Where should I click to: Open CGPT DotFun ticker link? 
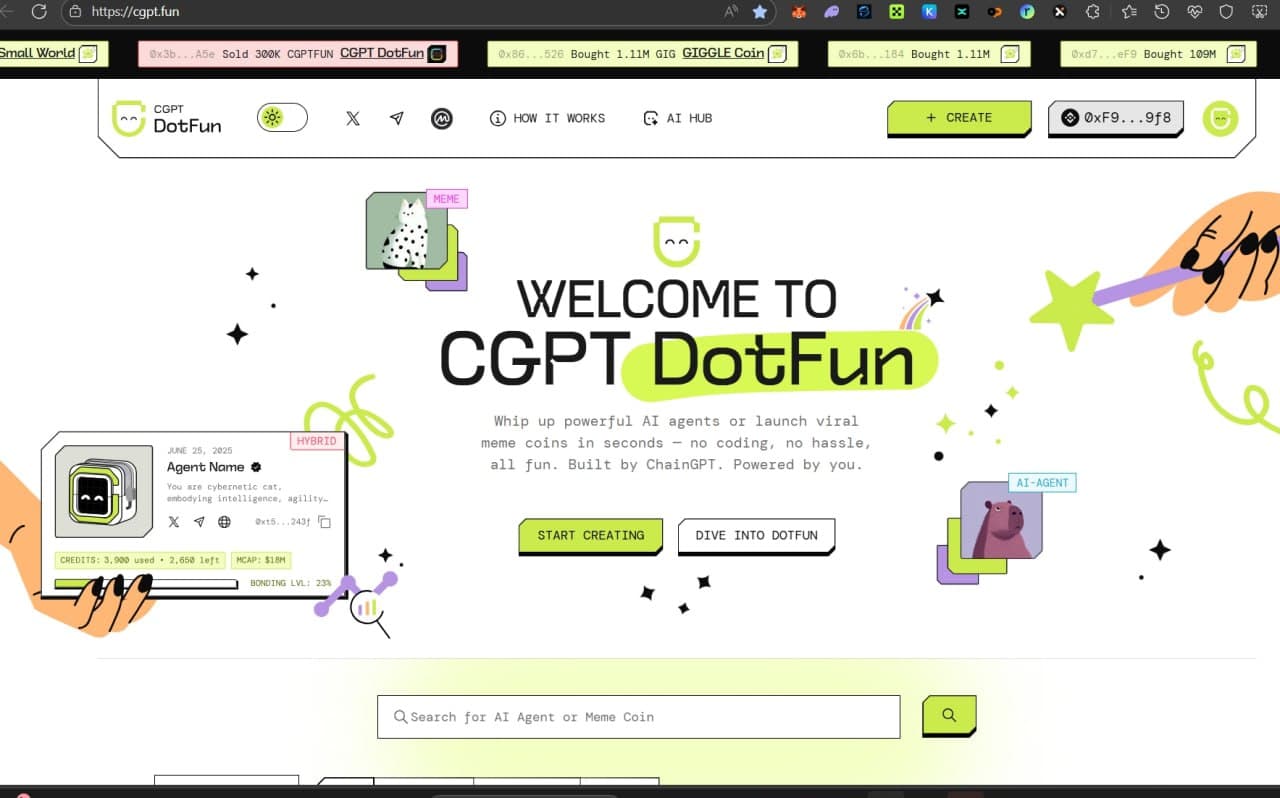382,53
